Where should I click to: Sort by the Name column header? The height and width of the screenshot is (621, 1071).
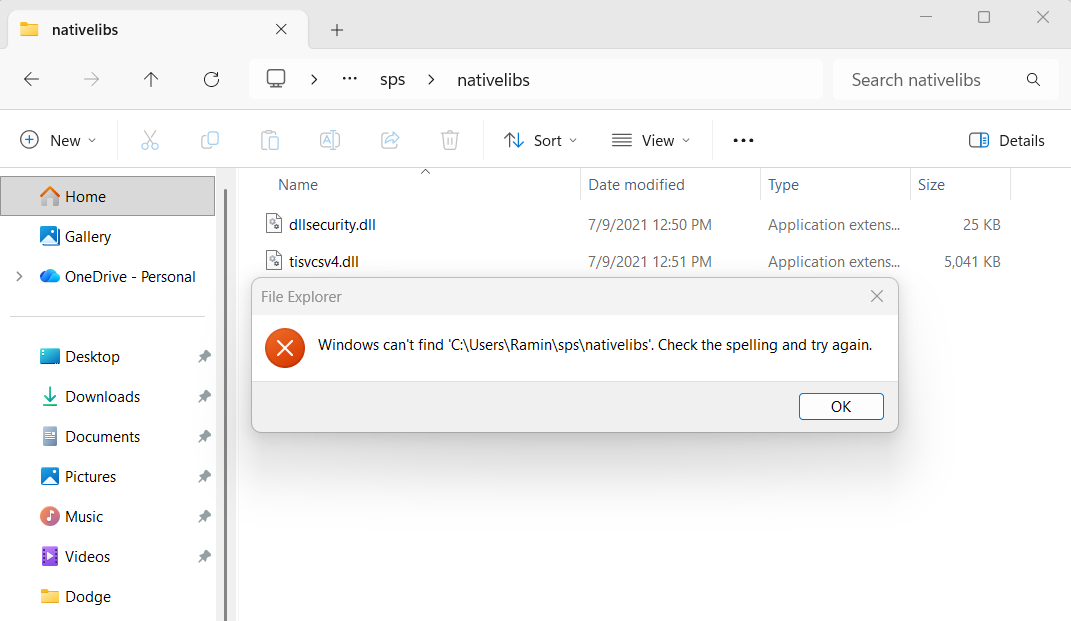tap(298, 184)
